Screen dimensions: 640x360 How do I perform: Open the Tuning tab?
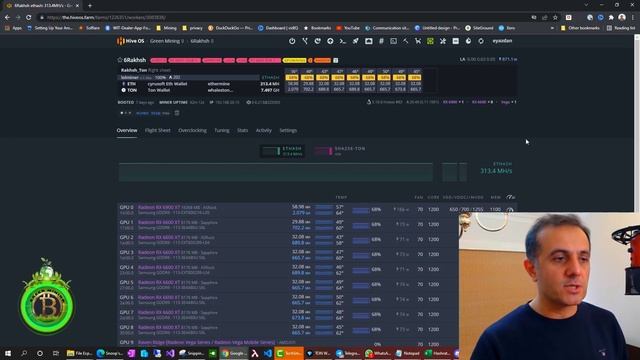coord(222,130)
